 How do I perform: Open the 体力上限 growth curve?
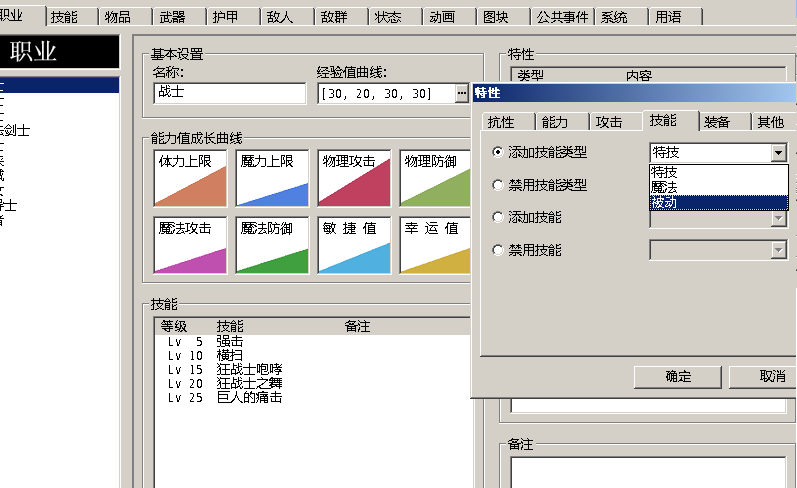click(190, 178)
